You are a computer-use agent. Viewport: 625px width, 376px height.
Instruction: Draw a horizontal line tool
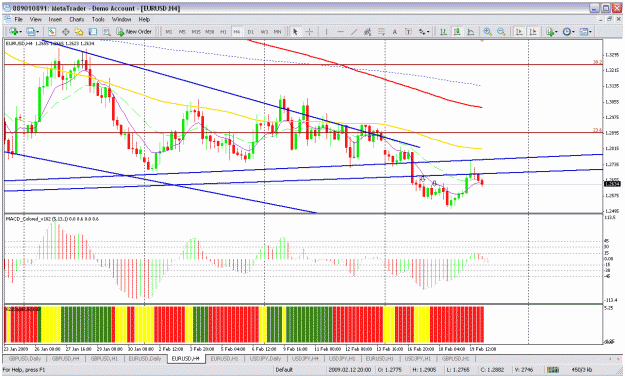coord(340,31)
